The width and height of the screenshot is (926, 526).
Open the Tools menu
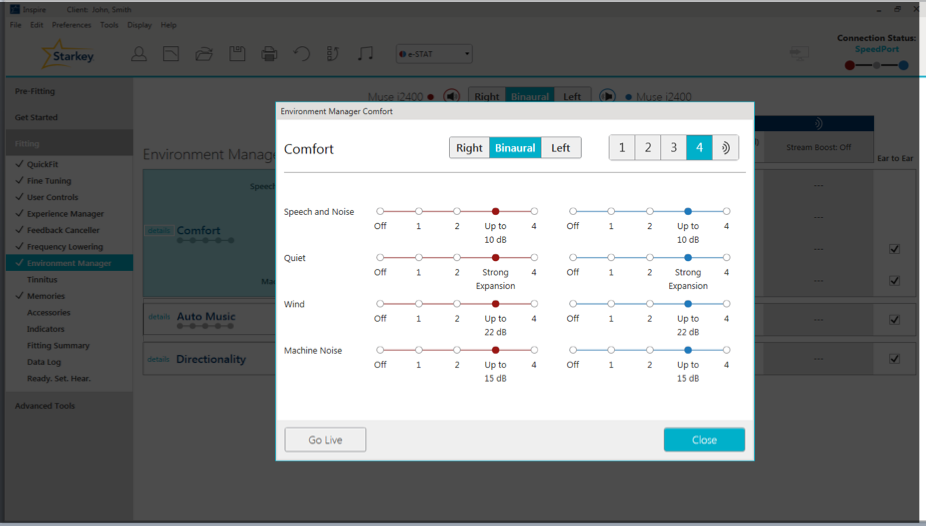pyautogui.click(x=109, y=25)
